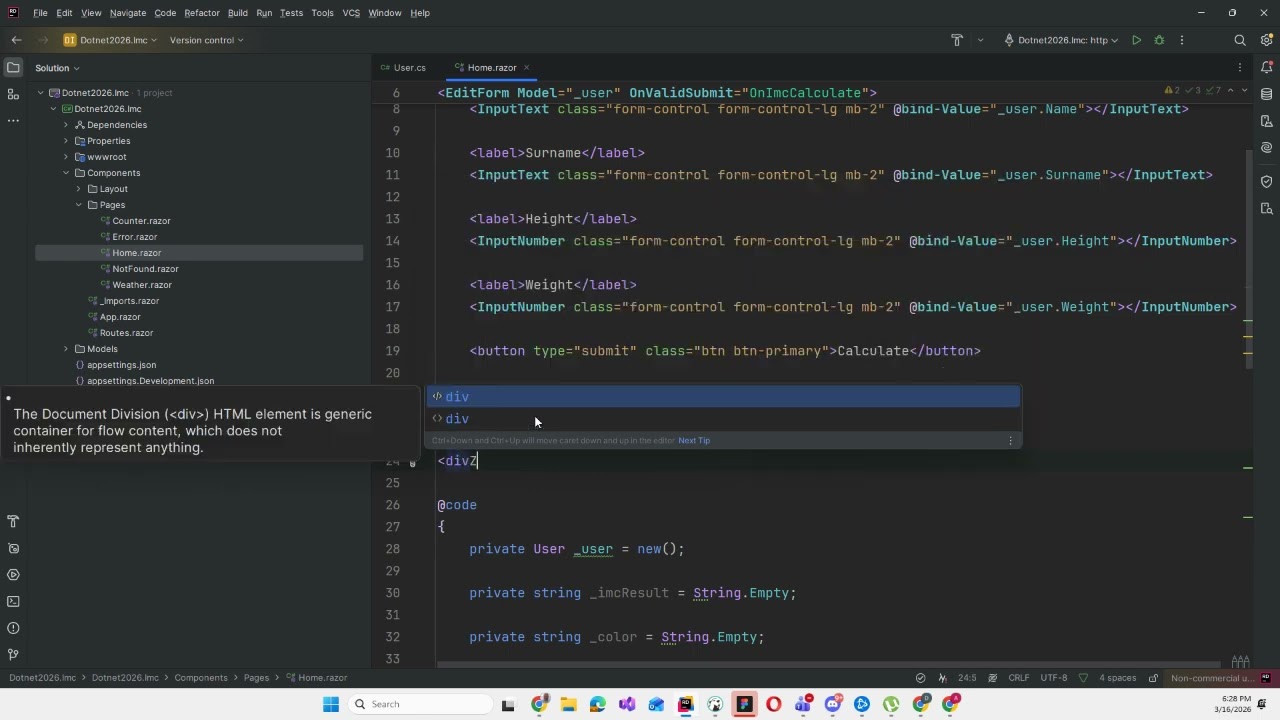Open the Git tool window icon
Screen dimensions: 1280x720
[x=13, y=654]
